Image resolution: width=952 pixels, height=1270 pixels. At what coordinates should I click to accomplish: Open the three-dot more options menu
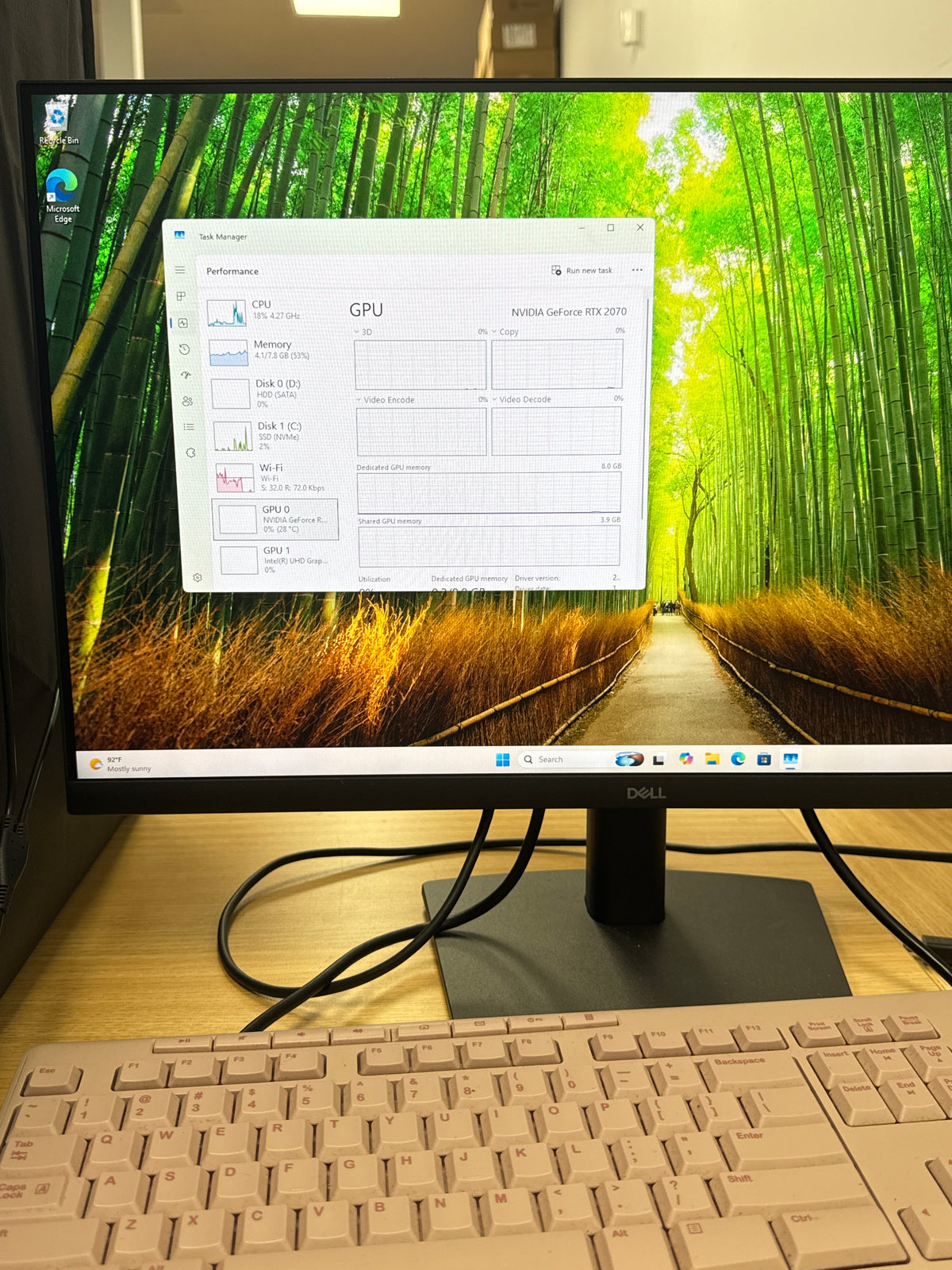pos(637,270)
